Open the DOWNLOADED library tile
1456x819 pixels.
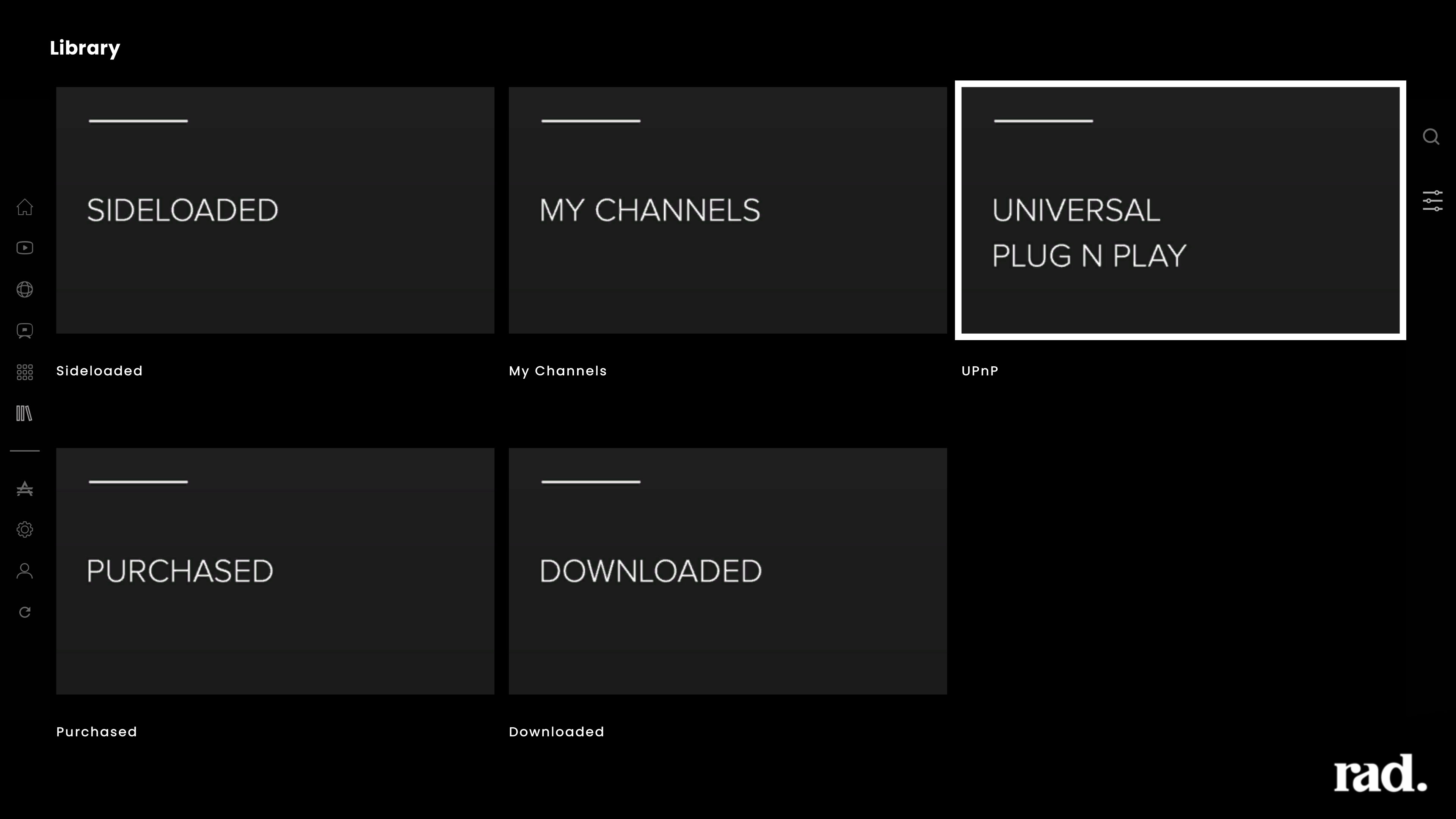click(x=728, y=571)
